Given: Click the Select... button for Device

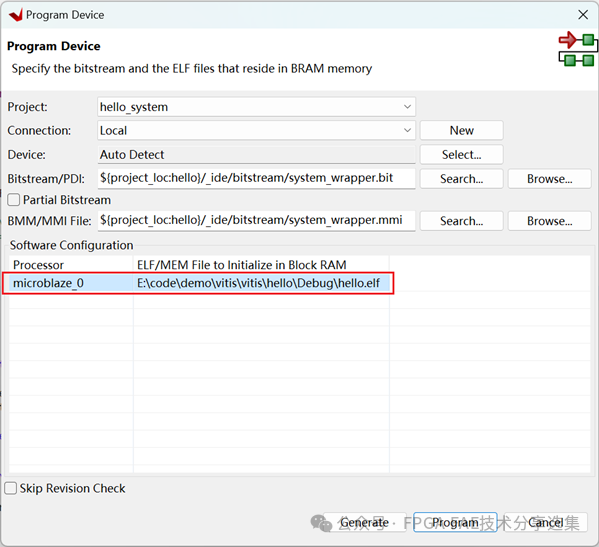Looking at the screenshot, I should (x=461, y=155).
